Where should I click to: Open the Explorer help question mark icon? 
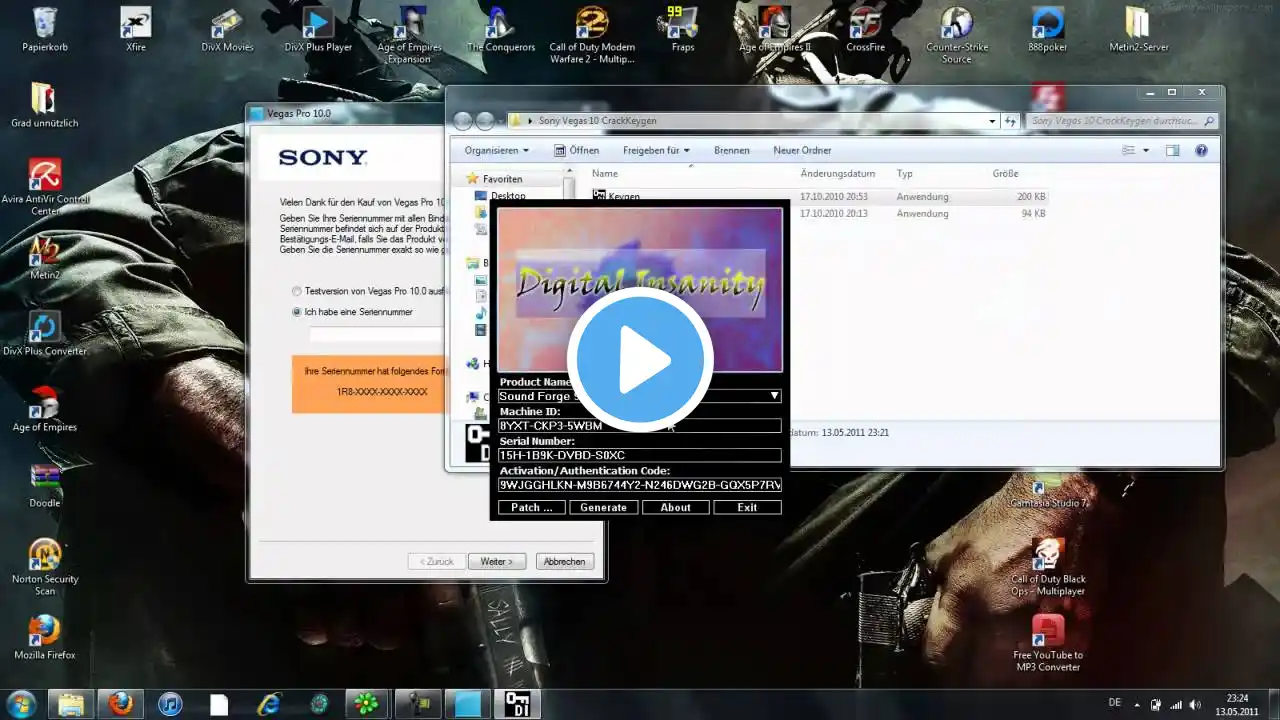1201,150
